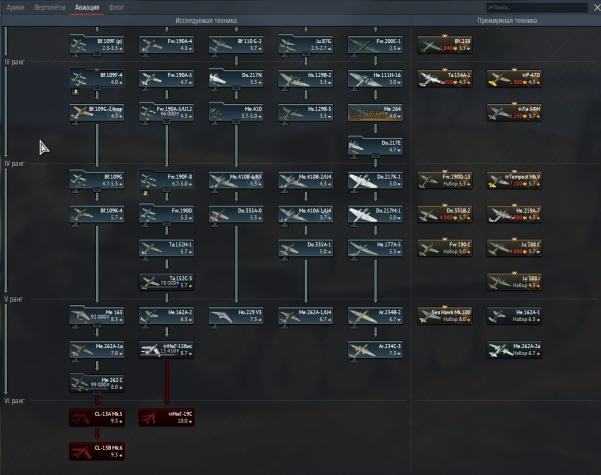Viewport: 601px width, 475px height.
Task: Select the premium Ла-5ФН card
Action: (514, 112)
